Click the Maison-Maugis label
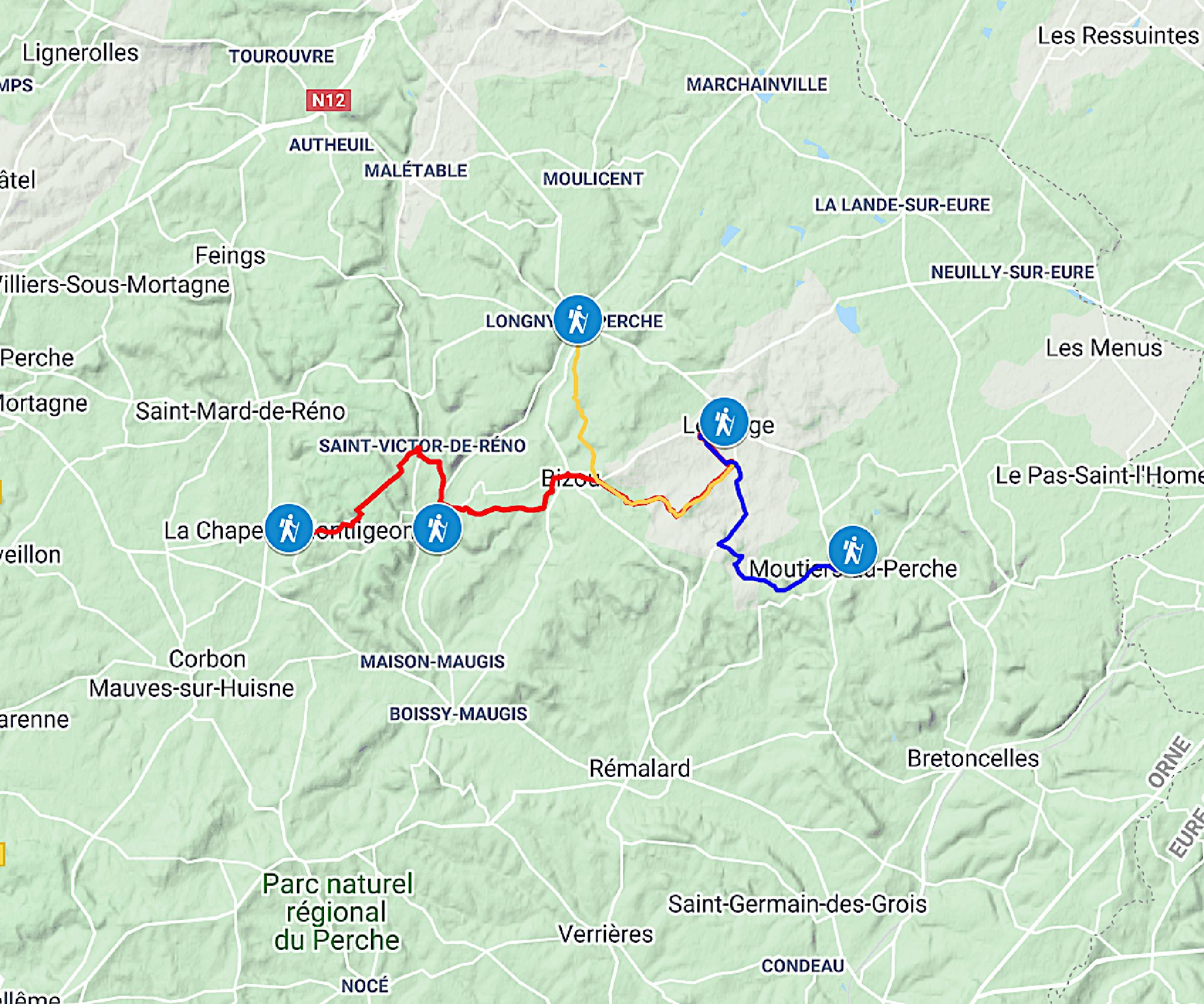 click(x=432, y=662)
